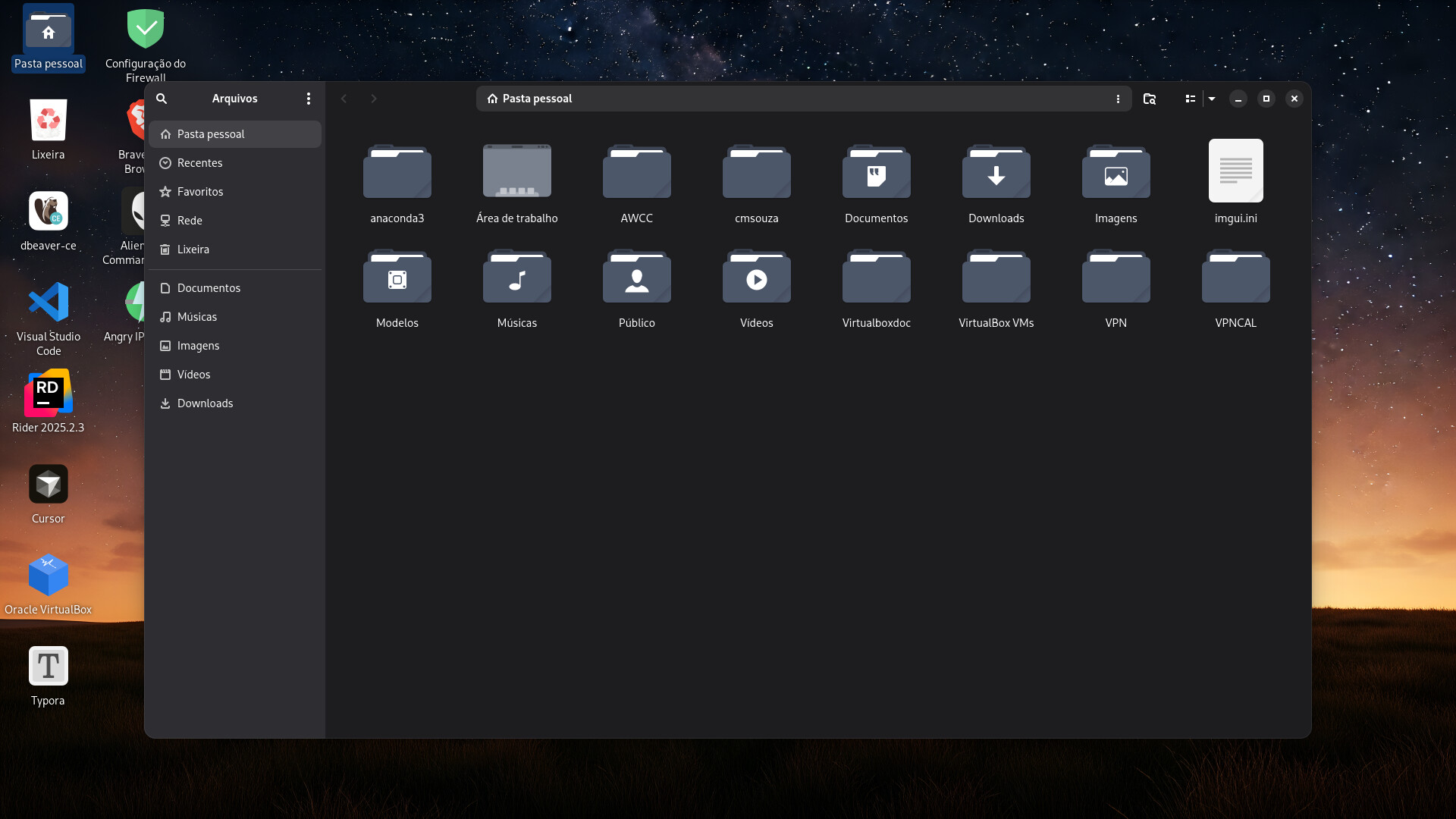Click the Typora desktop icon
This screenshot has width=1456, height=819.
[49, 667]
